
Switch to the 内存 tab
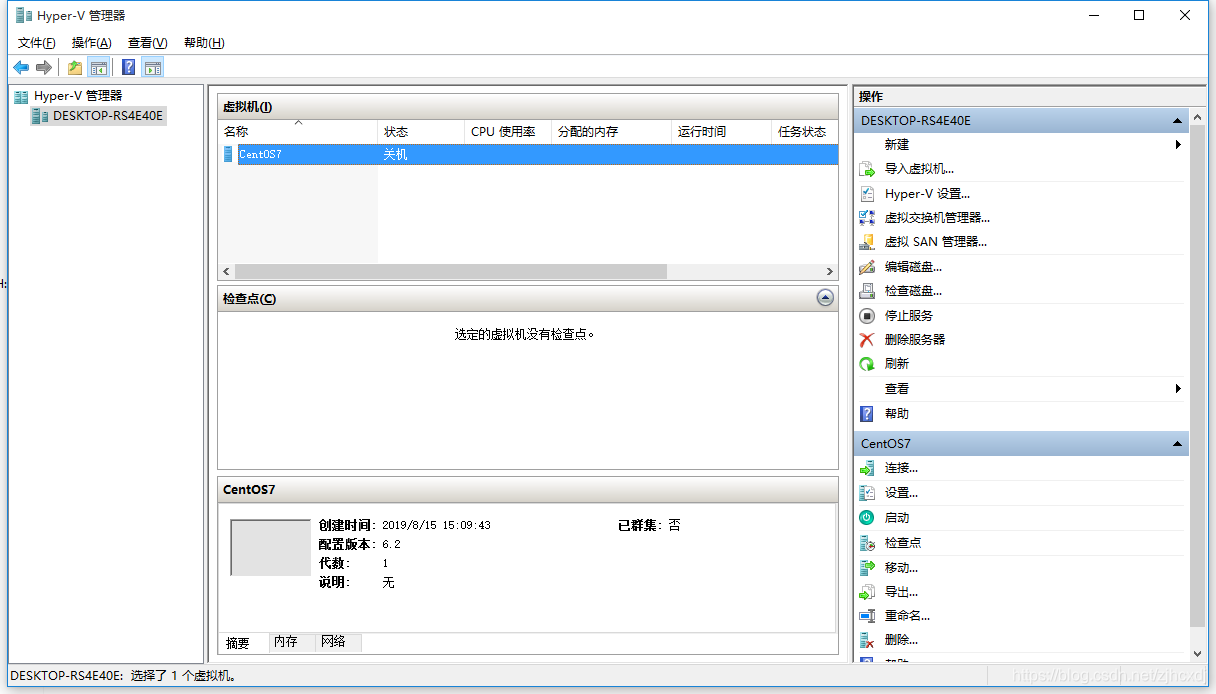[291, 642]
